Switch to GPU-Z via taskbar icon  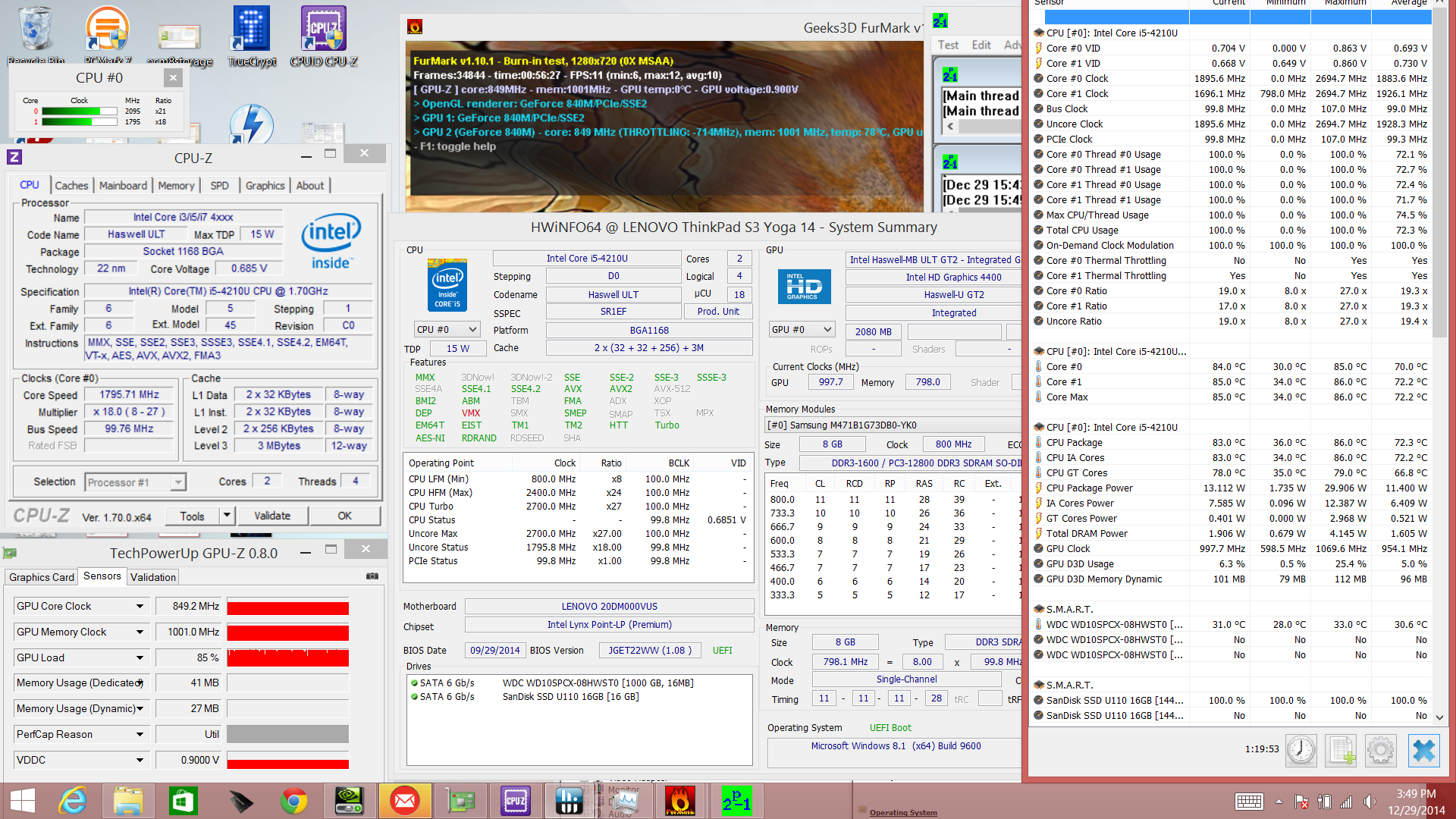coord(460,801)
